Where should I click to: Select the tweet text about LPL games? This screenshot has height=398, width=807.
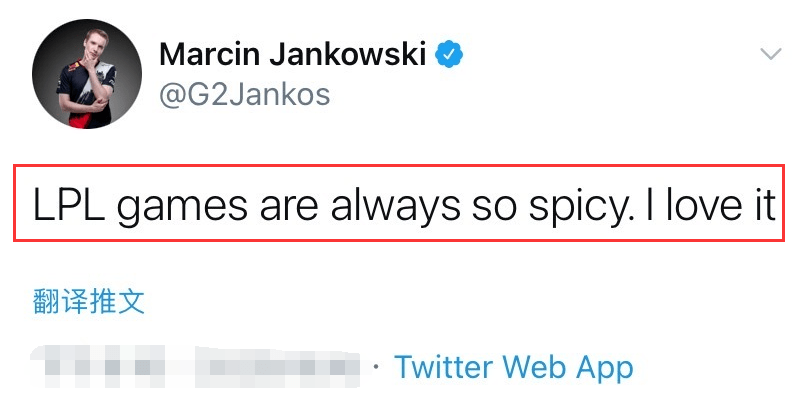(404, 204)
